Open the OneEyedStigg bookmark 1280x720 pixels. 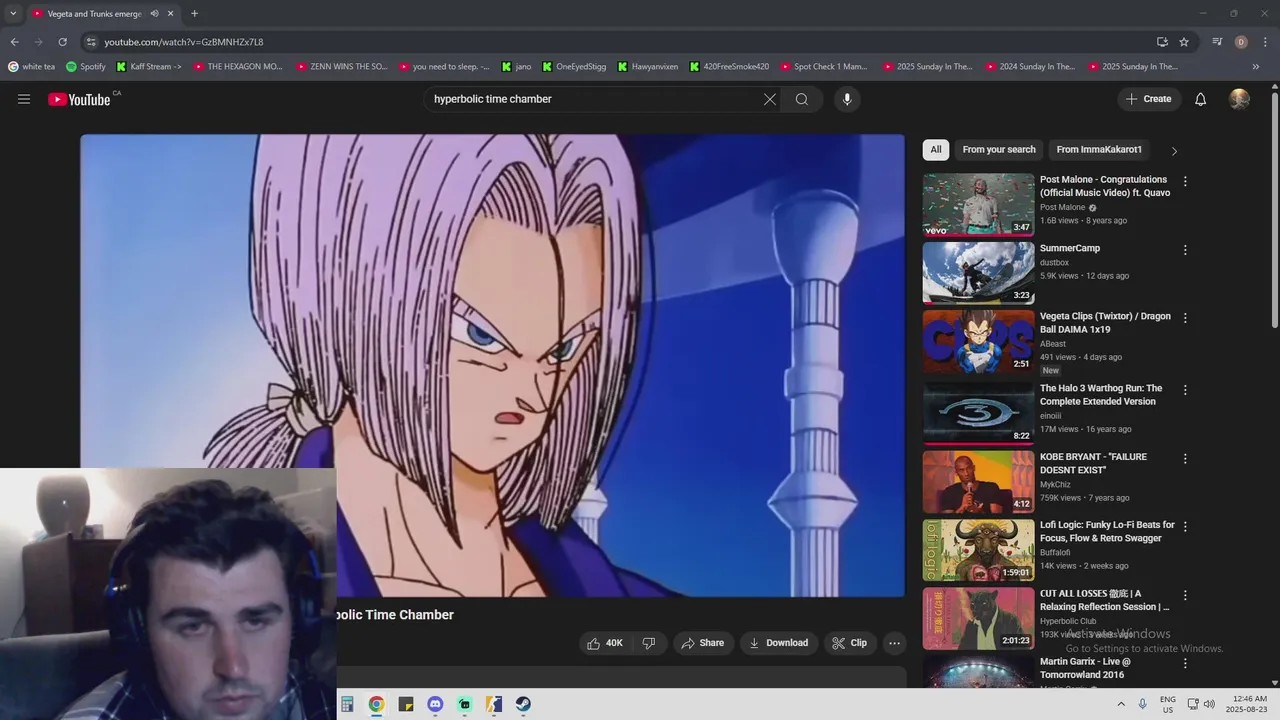tap(573, 67)
